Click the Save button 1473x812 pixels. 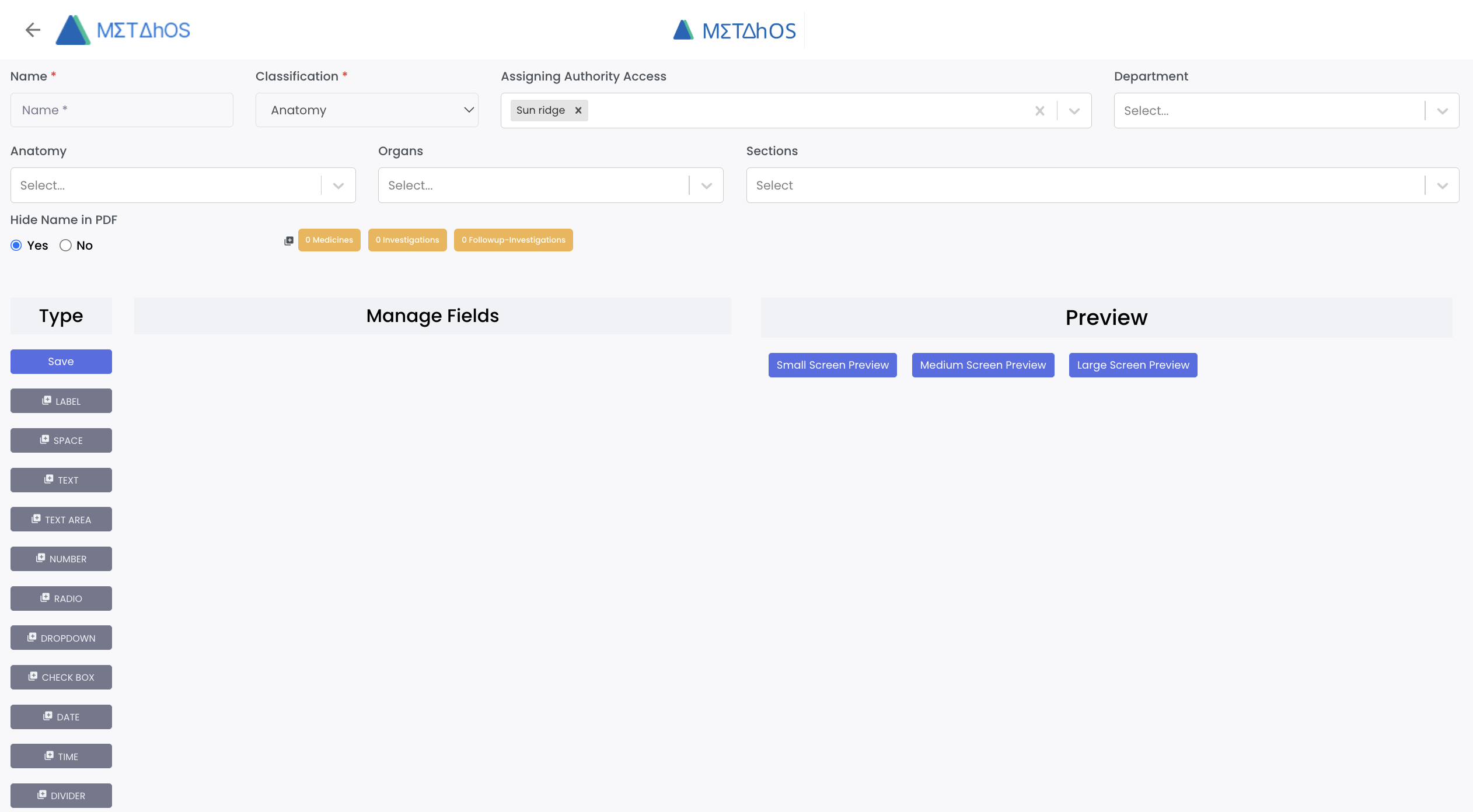pyautogui.click(x=61, y=362)
